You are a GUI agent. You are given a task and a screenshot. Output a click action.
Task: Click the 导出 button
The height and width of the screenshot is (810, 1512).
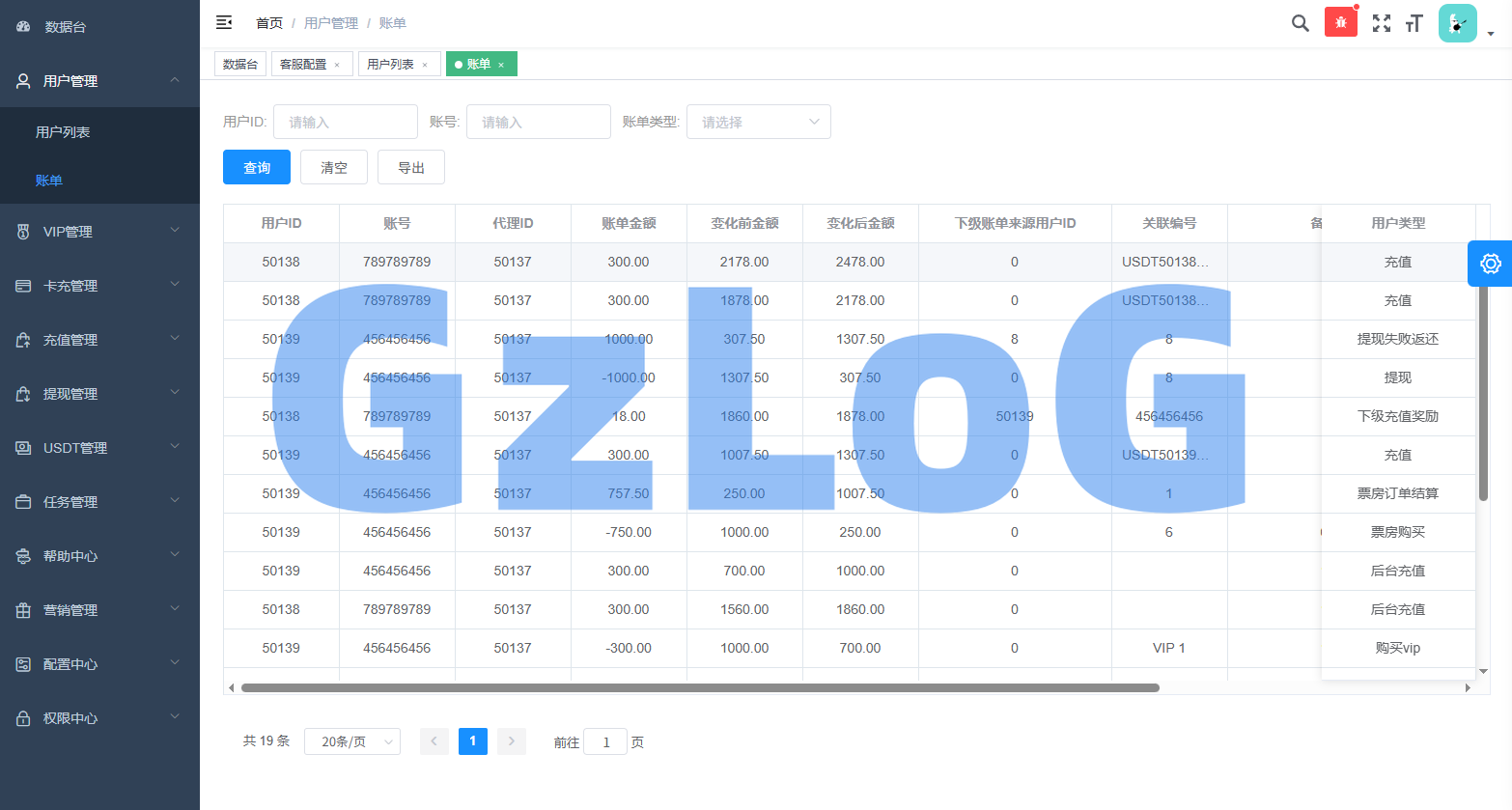410,167
